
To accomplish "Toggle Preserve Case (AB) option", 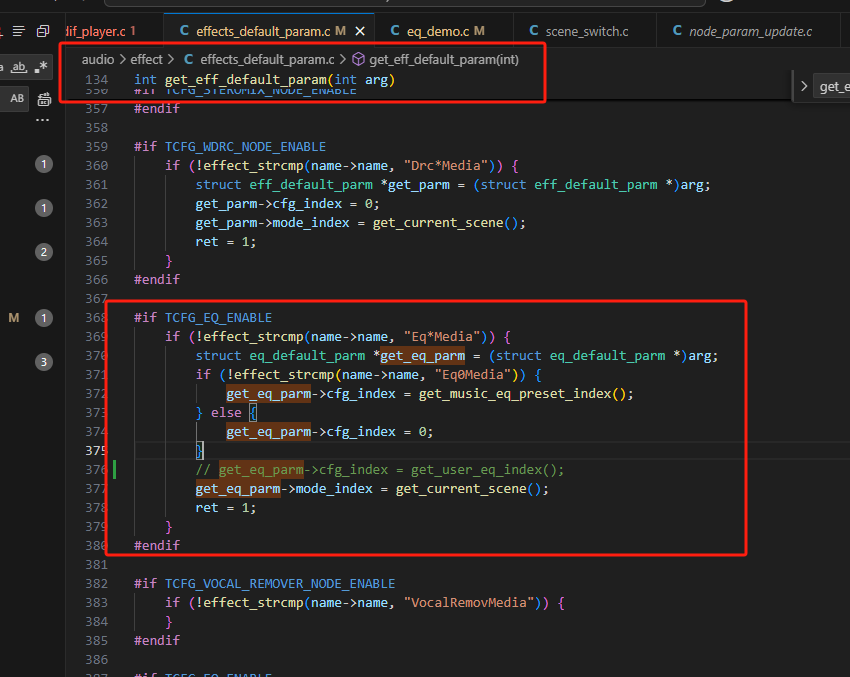I will point(17,99).
